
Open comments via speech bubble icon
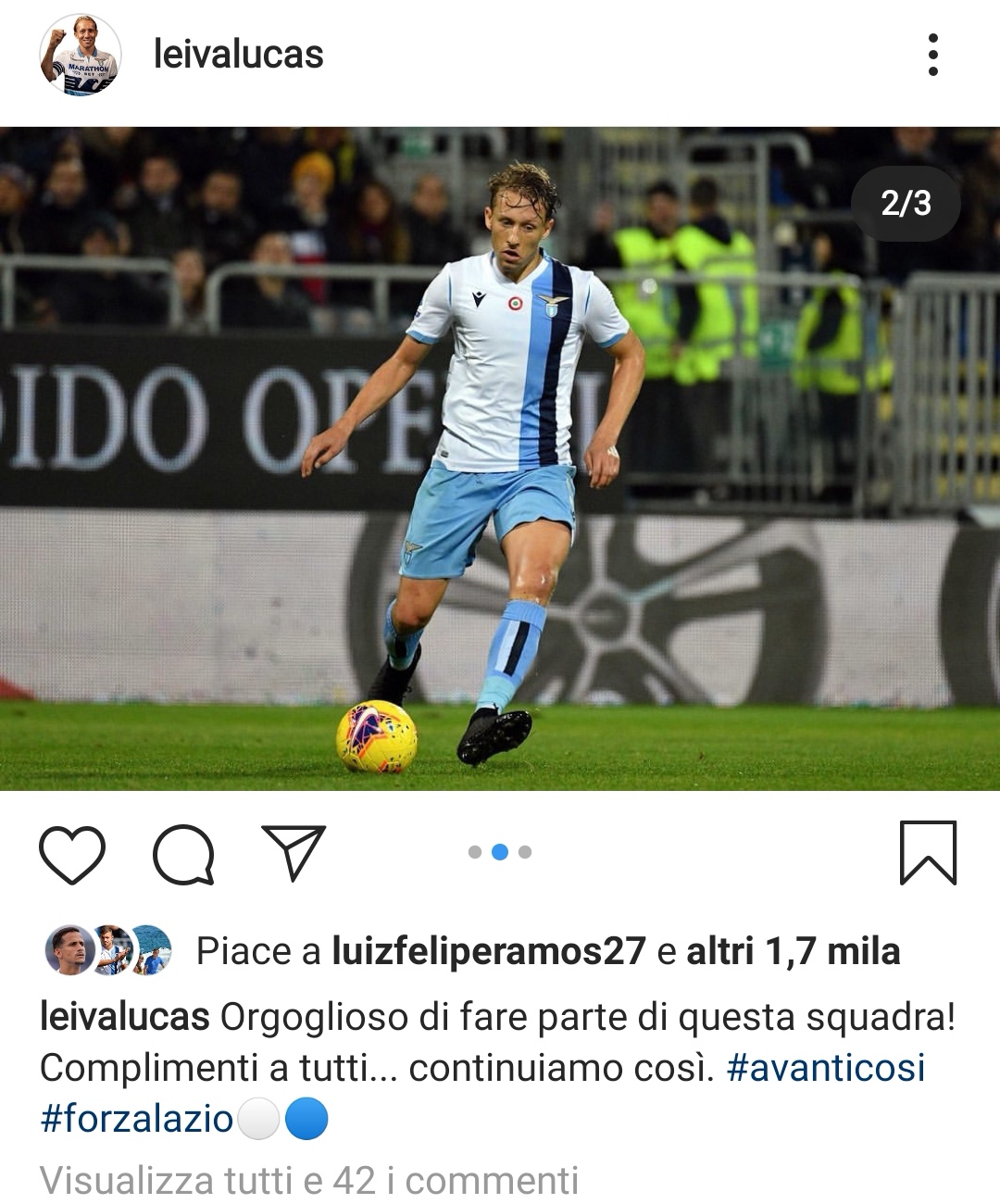[183, 853]
